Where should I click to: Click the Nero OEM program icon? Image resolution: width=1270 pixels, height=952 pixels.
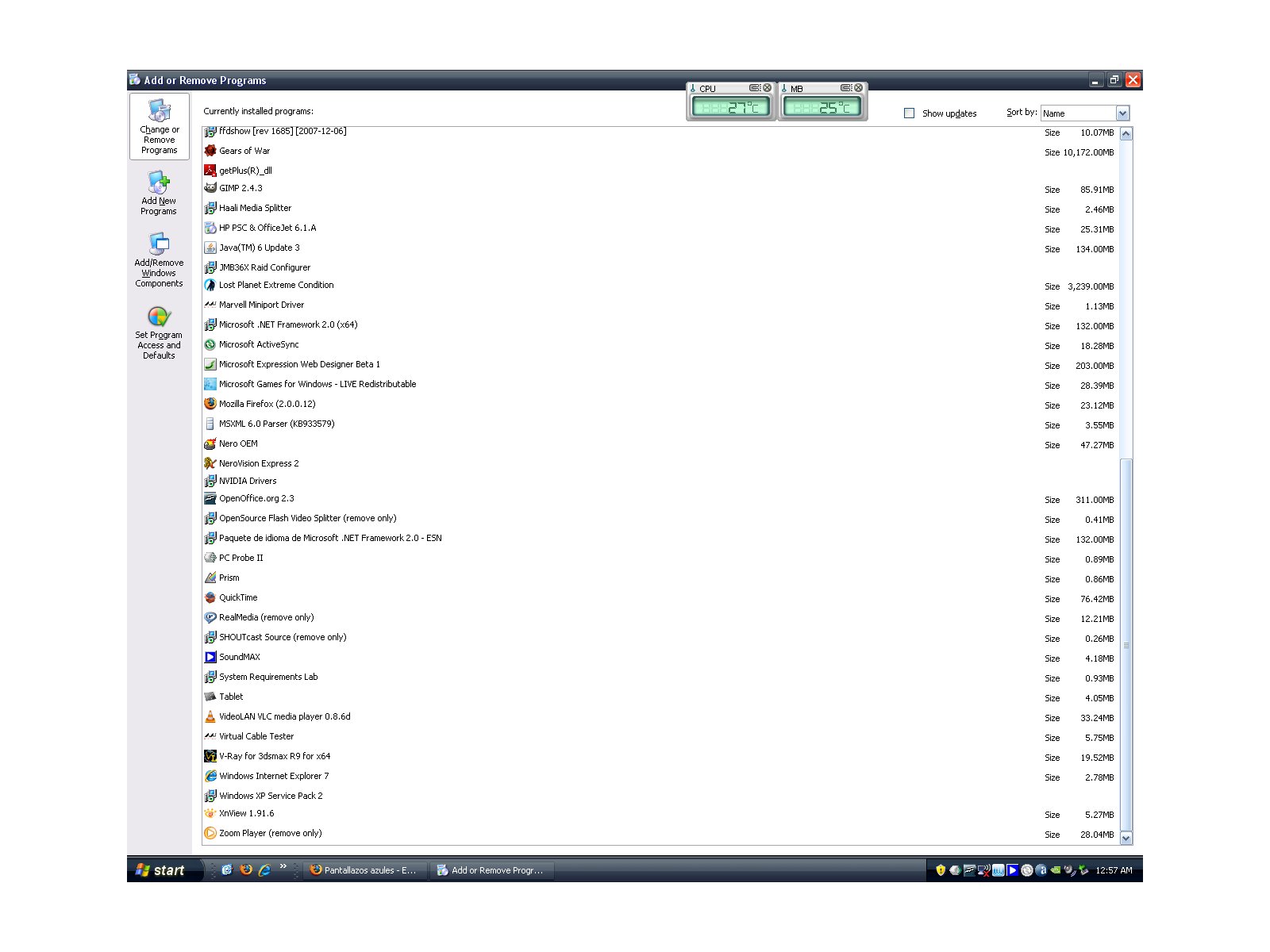click(210, 443)
